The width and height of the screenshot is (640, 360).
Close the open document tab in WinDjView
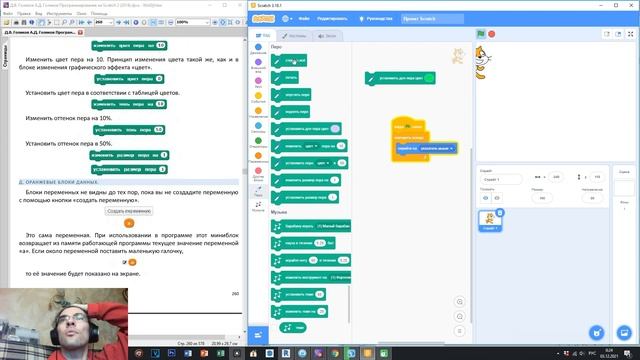pyautogui.click(x=80, y=32)
